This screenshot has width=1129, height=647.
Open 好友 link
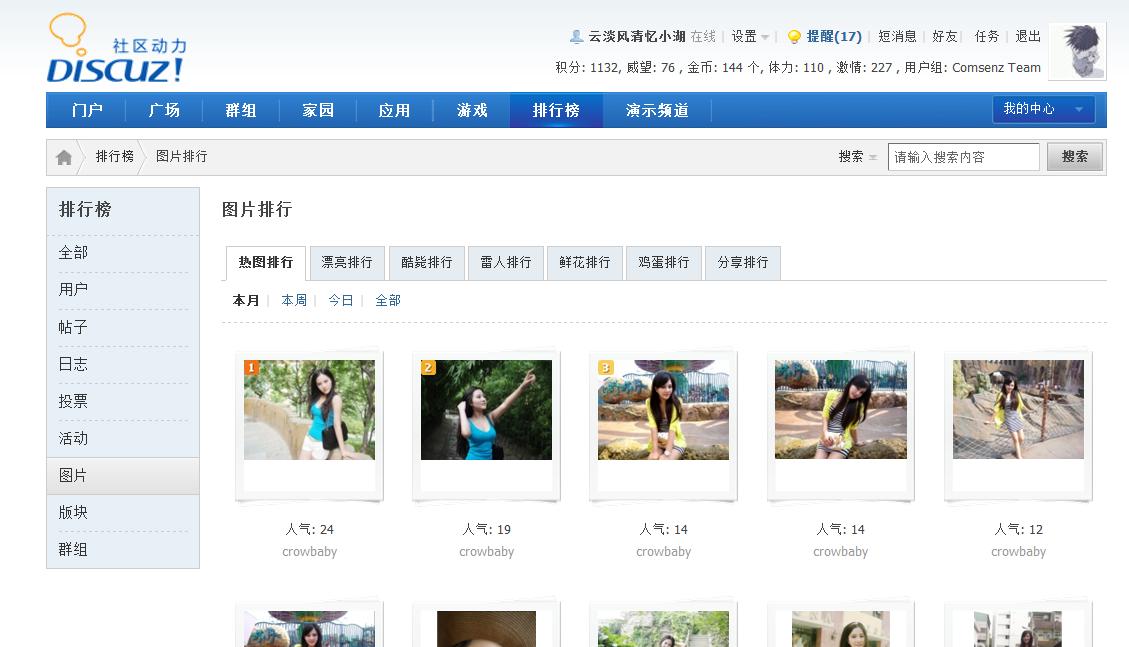point(945,37)
